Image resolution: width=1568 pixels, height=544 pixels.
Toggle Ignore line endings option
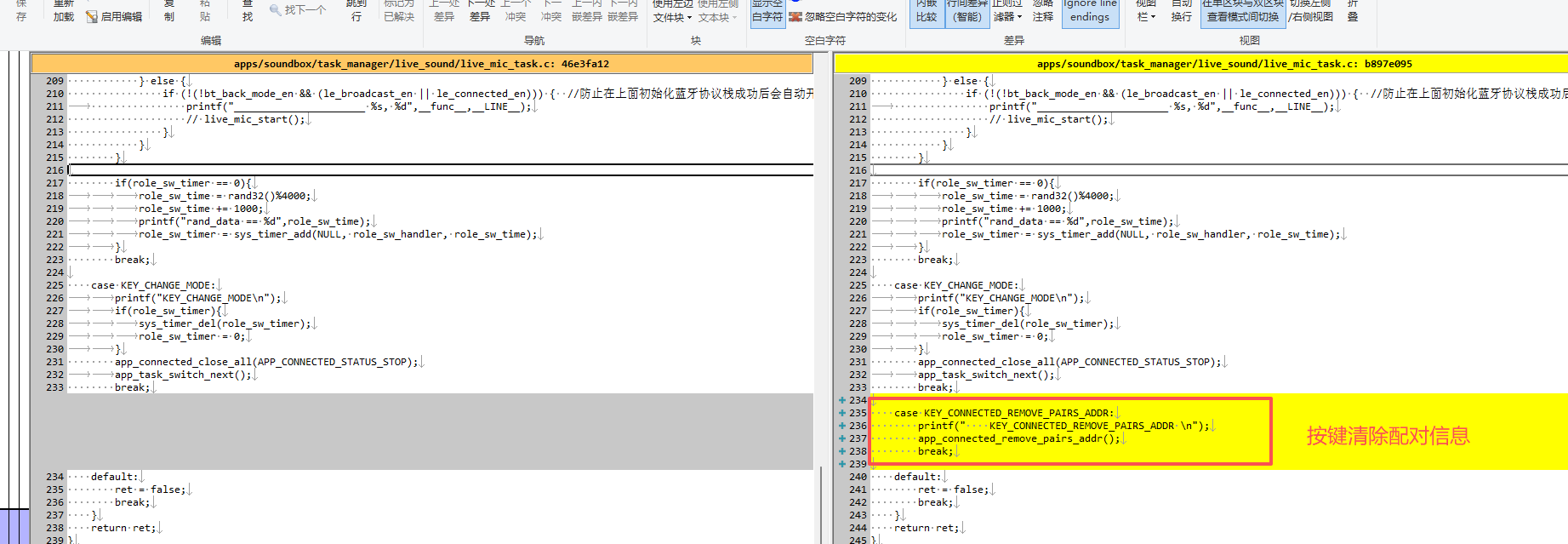pos(1090,12)
